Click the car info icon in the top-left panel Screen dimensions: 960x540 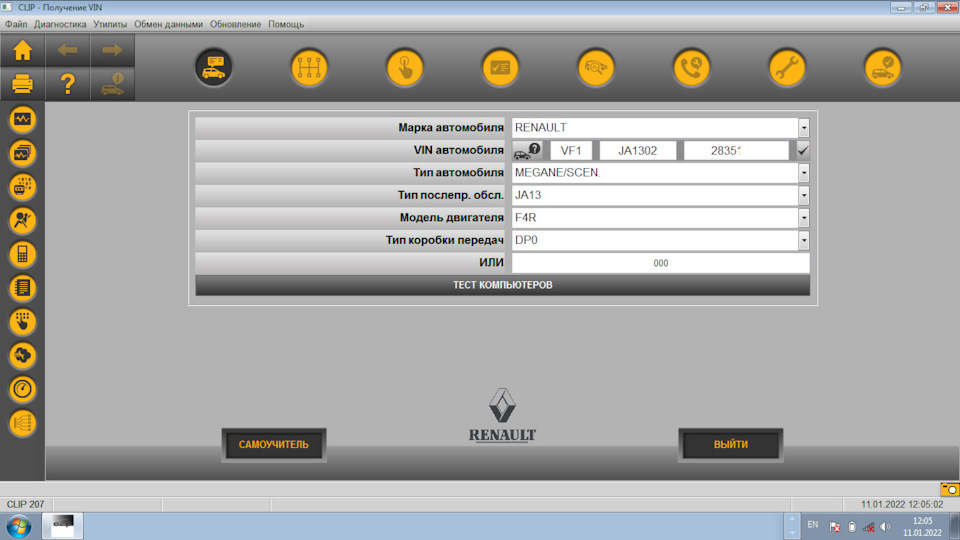[112, 83]
